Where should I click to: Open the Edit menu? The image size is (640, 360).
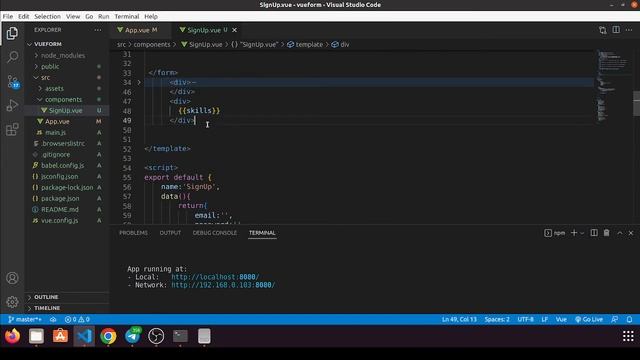coord(23,16)
